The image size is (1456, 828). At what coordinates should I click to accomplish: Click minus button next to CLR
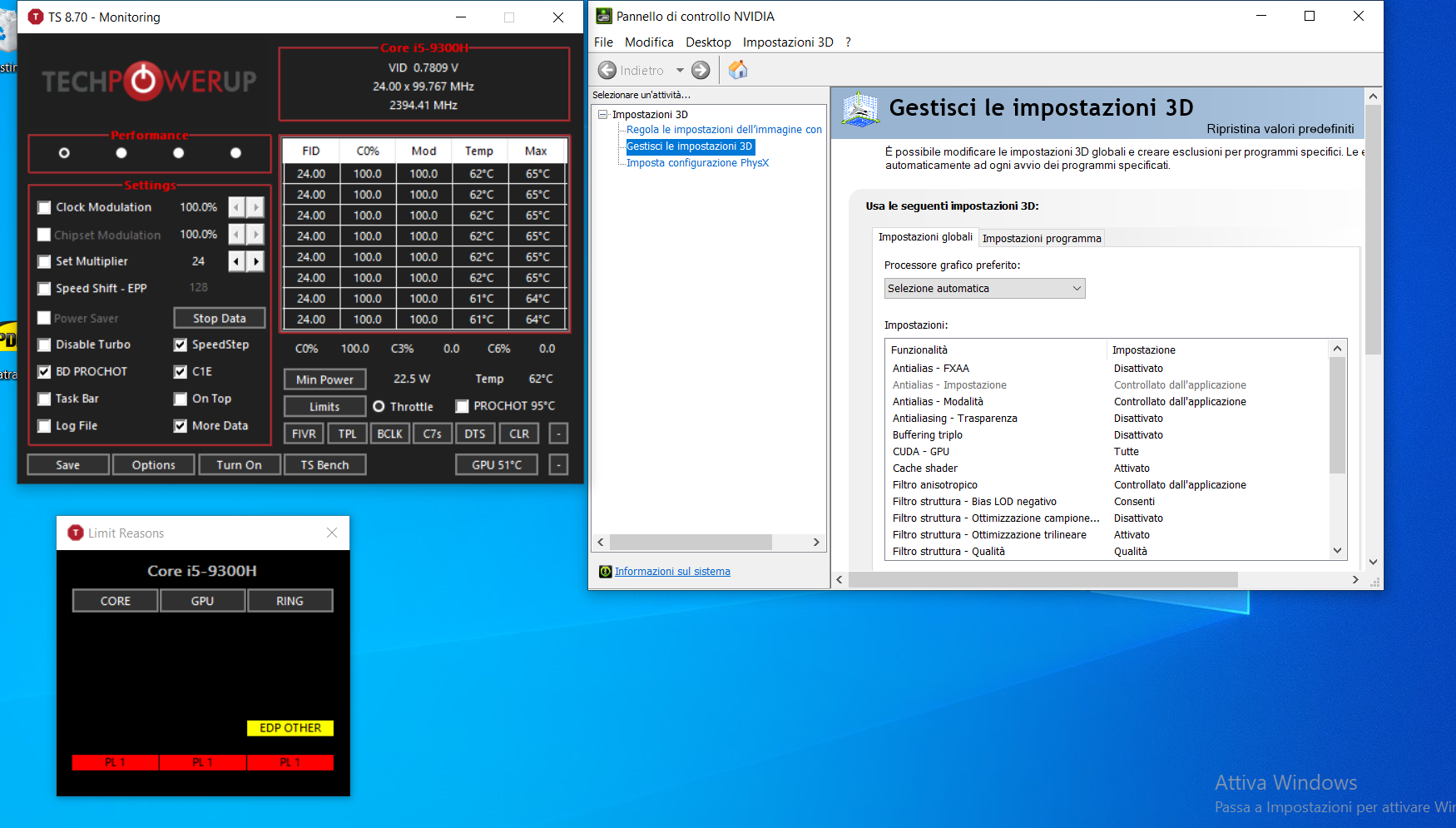pyautogui.click(x=559, y=434)
